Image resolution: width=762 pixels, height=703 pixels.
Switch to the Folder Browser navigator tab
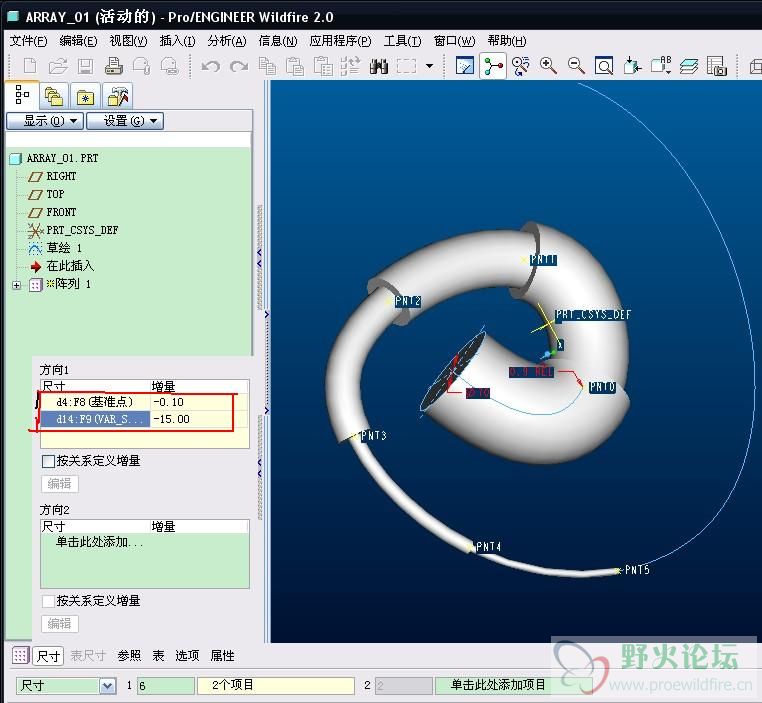pyautogui.click(x=53, y=96)
